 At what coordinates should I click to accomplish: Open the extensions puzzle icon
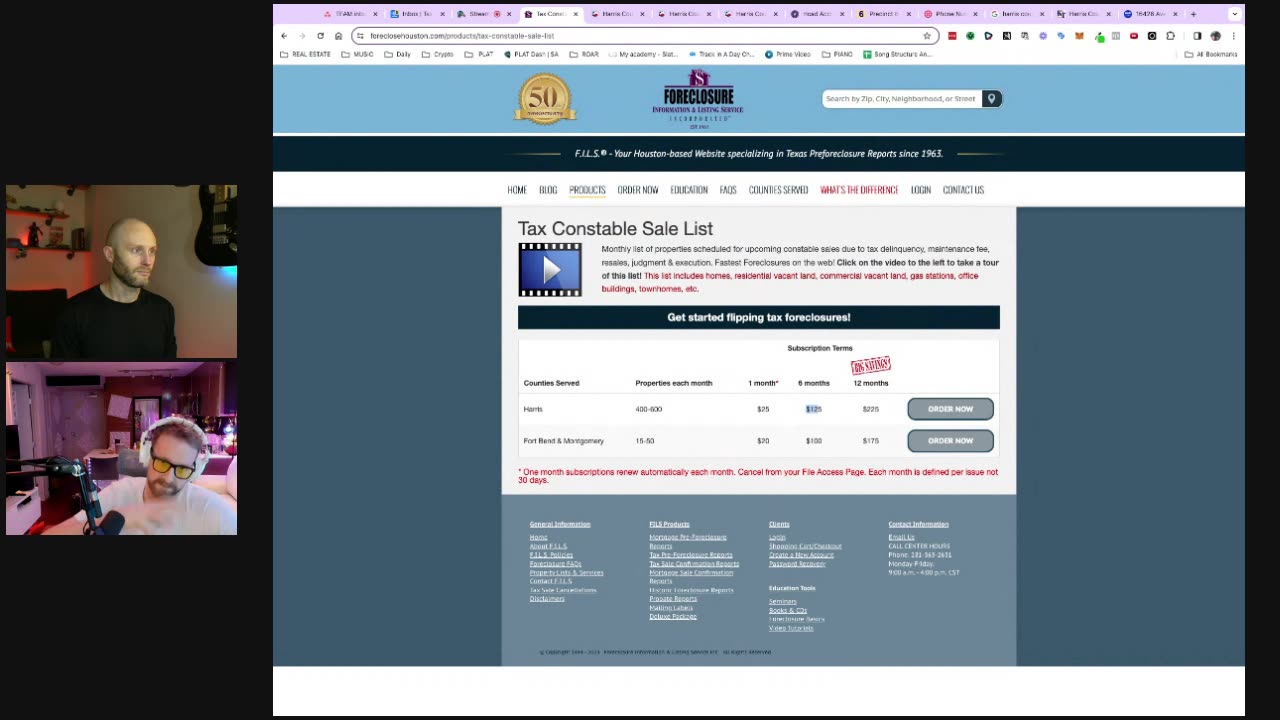click(x=1170, y=36)
